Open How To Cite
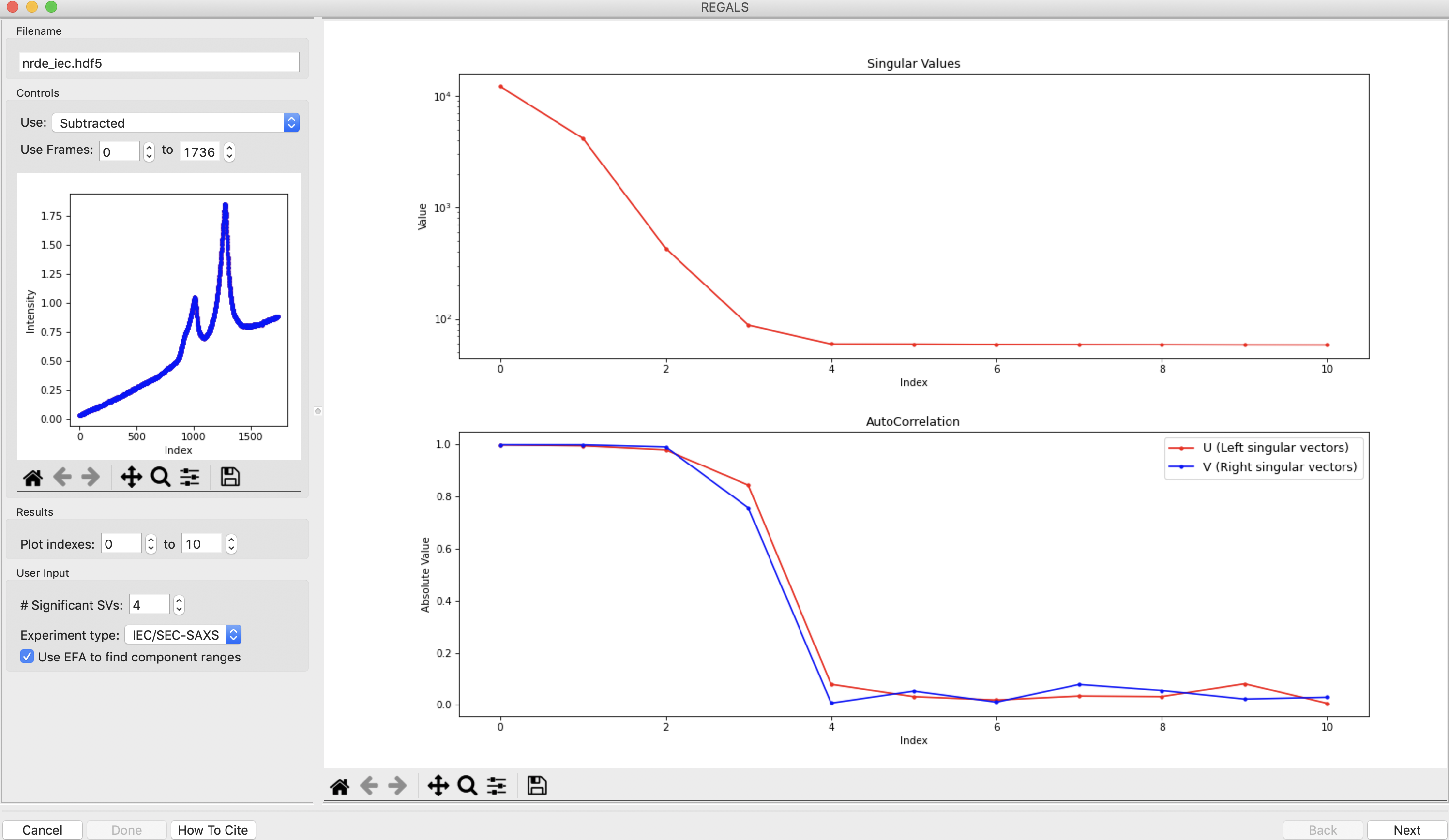Screen dimensions: 1449x840 click(x=213, y=830)
